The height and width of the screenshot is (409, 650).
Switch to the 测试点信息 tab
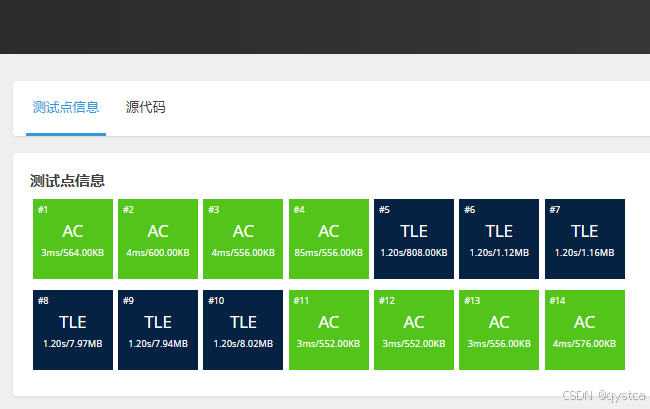pyautogui.click(x=66, y=107)
